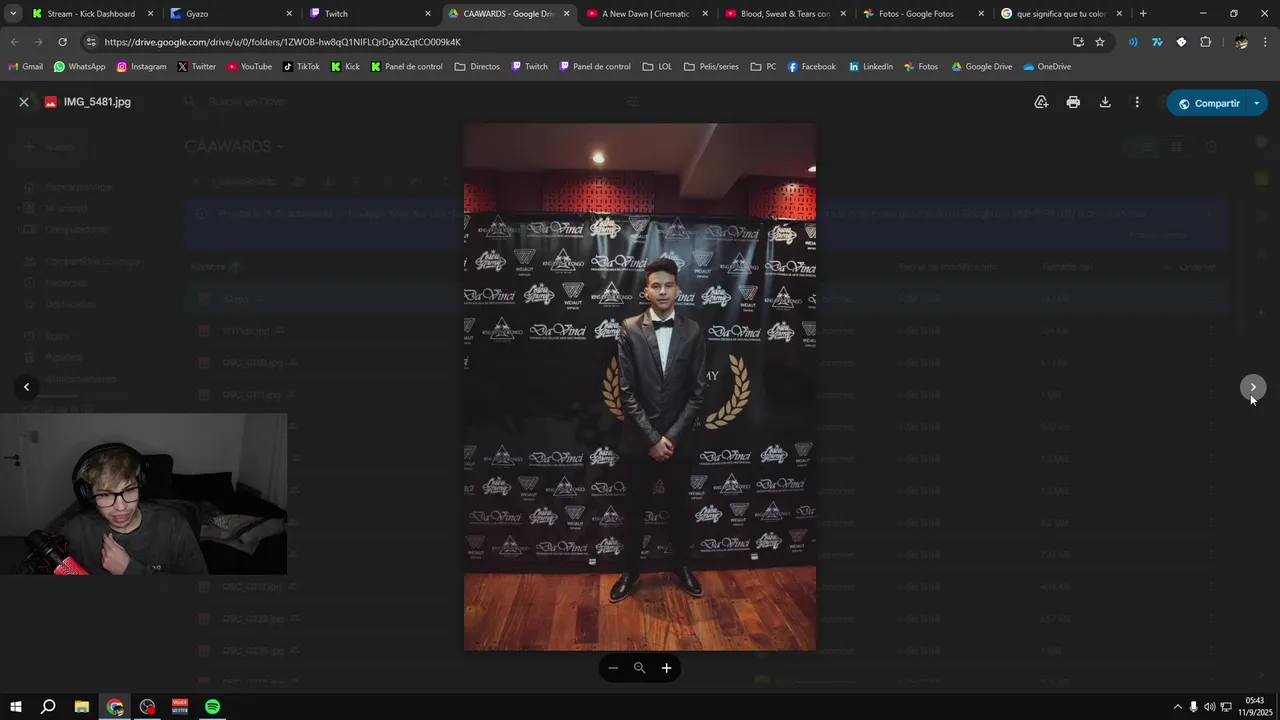Show hidden system tray icons

tap(1177, 707)
